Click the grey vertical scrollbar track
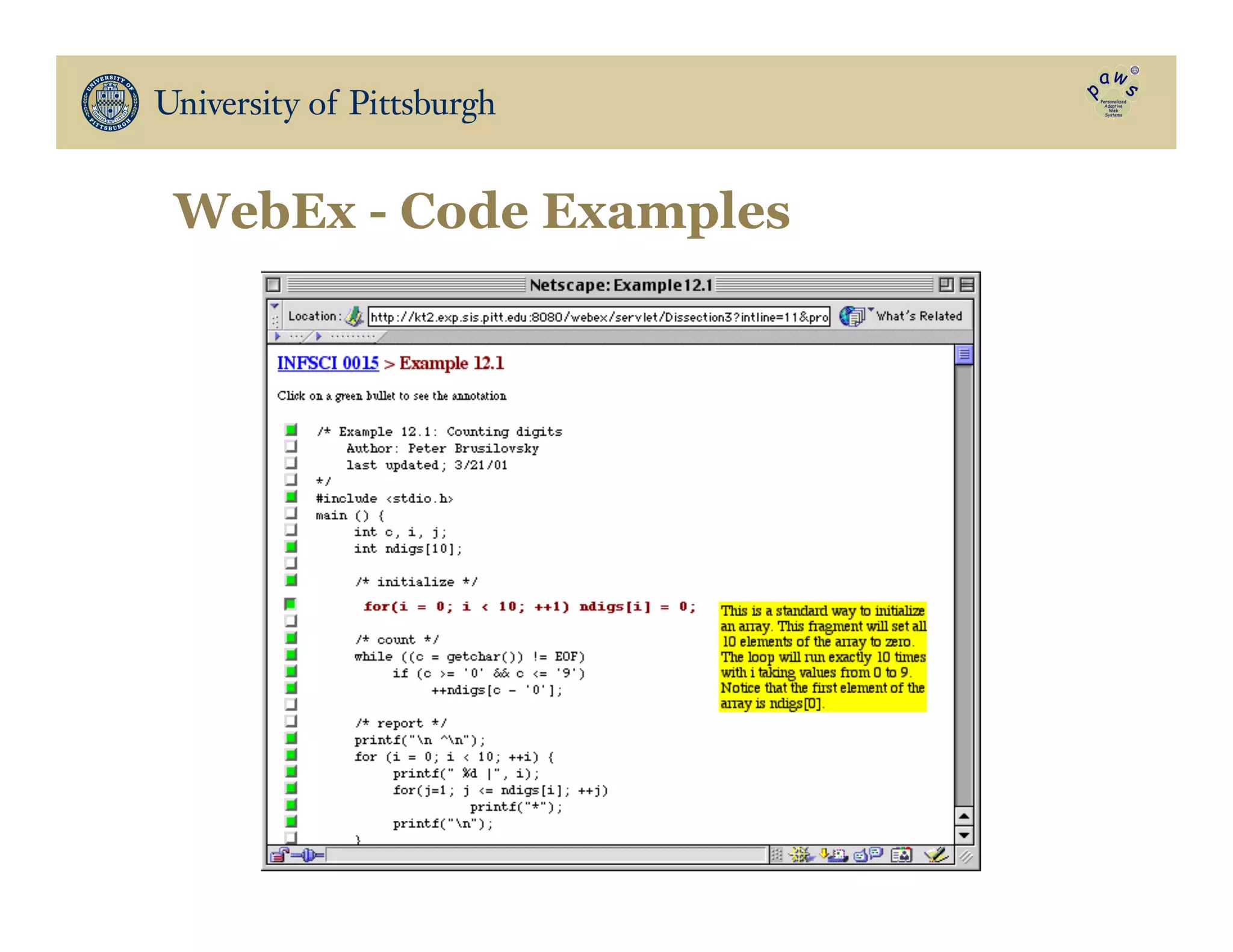Image resolution: width=1233 pixels, height=952 pixels. click(964, 585)
